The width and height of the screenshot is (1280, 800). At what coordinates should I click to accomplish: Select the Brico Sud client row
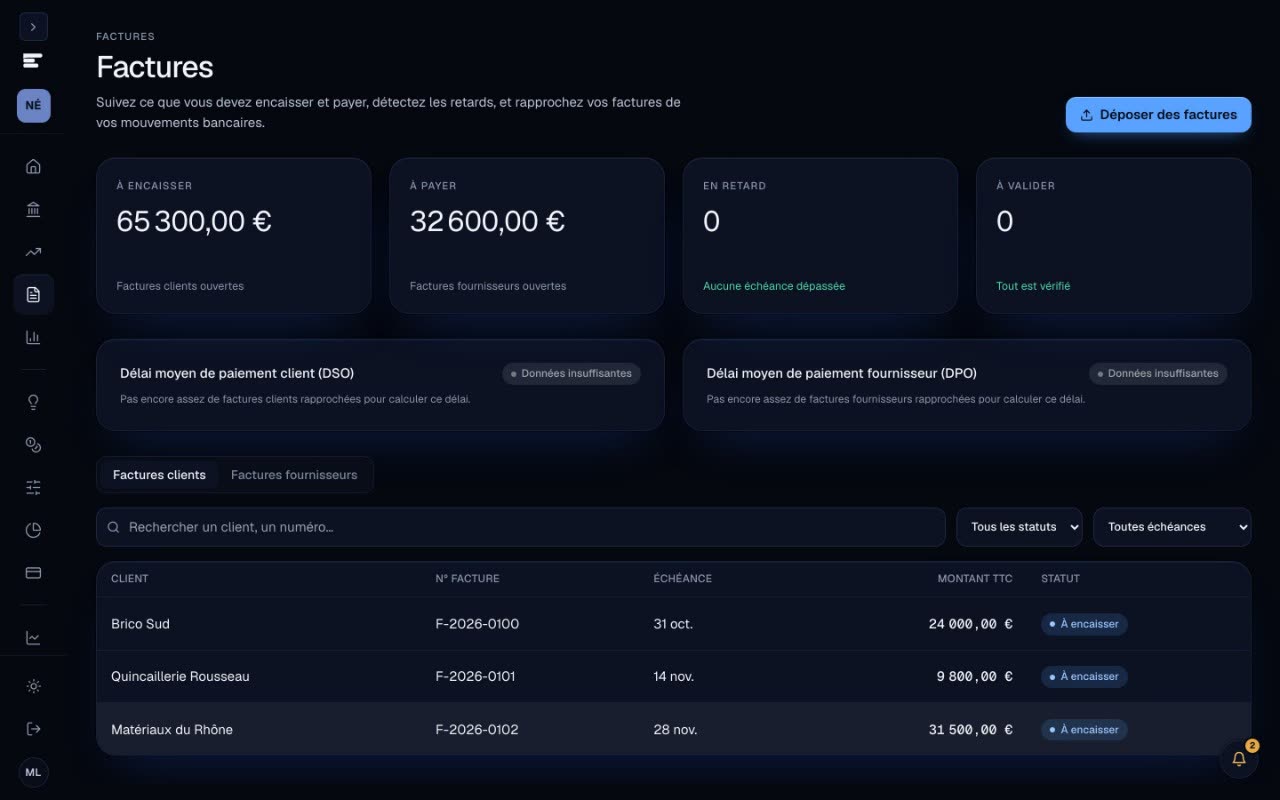[x=673, y=624]
